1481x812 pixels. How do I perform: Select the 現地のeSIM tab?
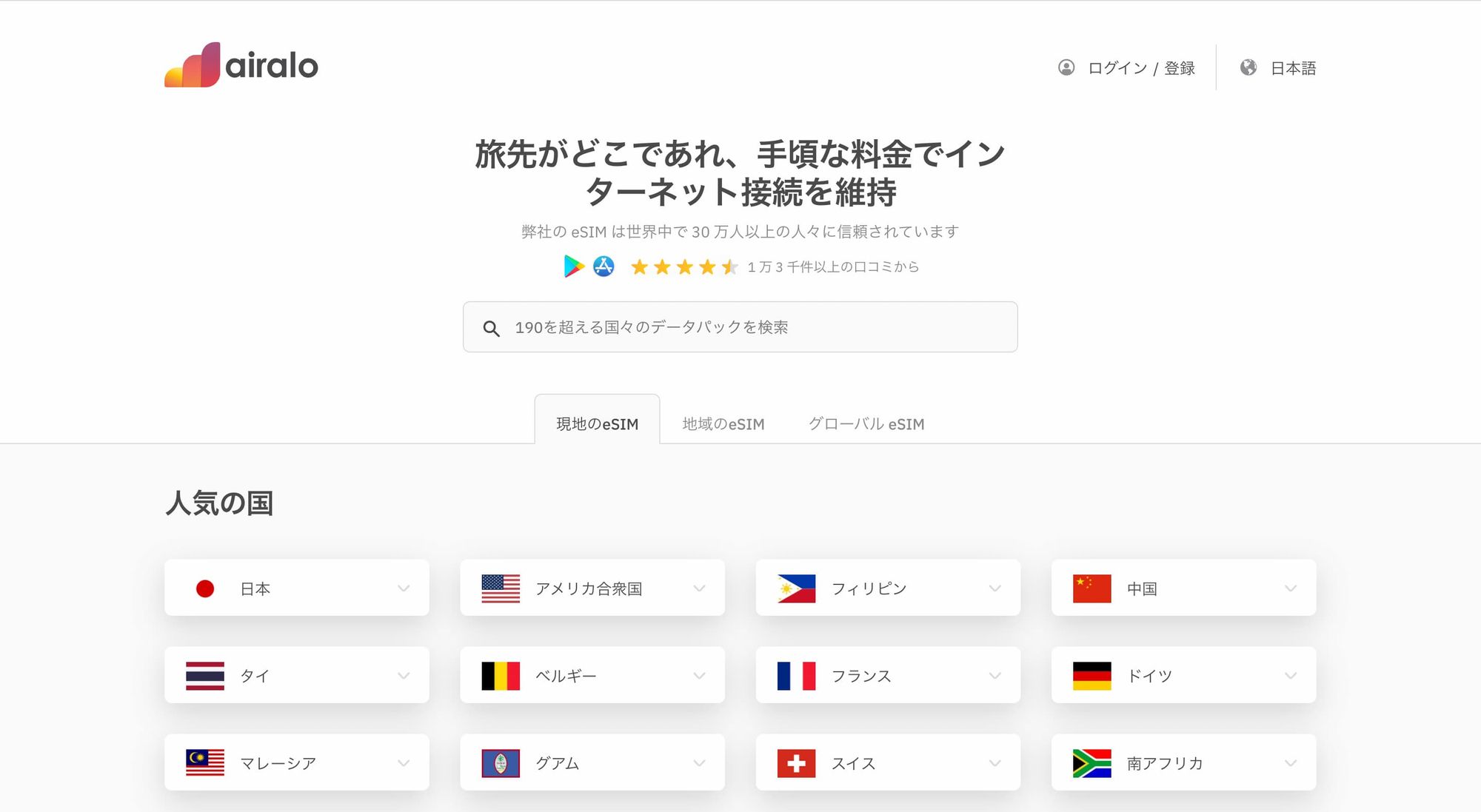[x=597, y=420]
